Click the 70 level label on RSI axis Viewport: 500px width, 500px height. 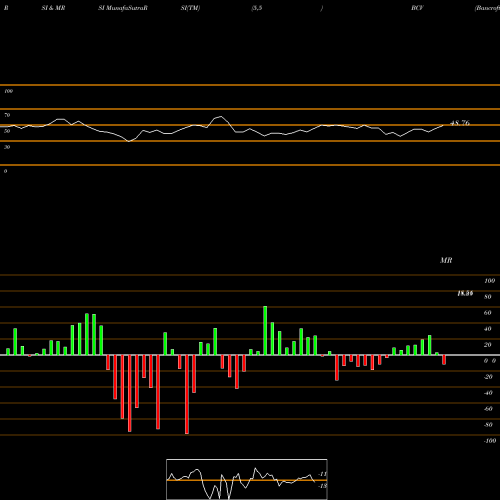point(7,115)
